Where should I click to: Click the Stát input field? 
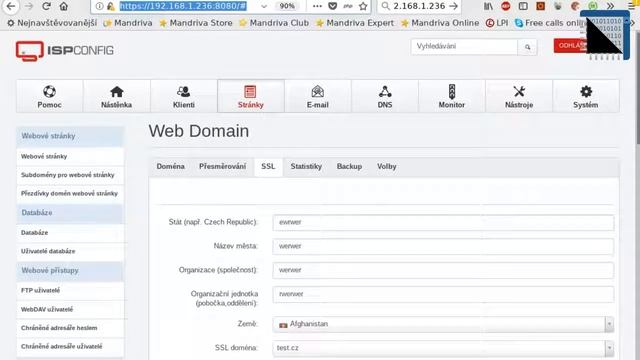443,222
